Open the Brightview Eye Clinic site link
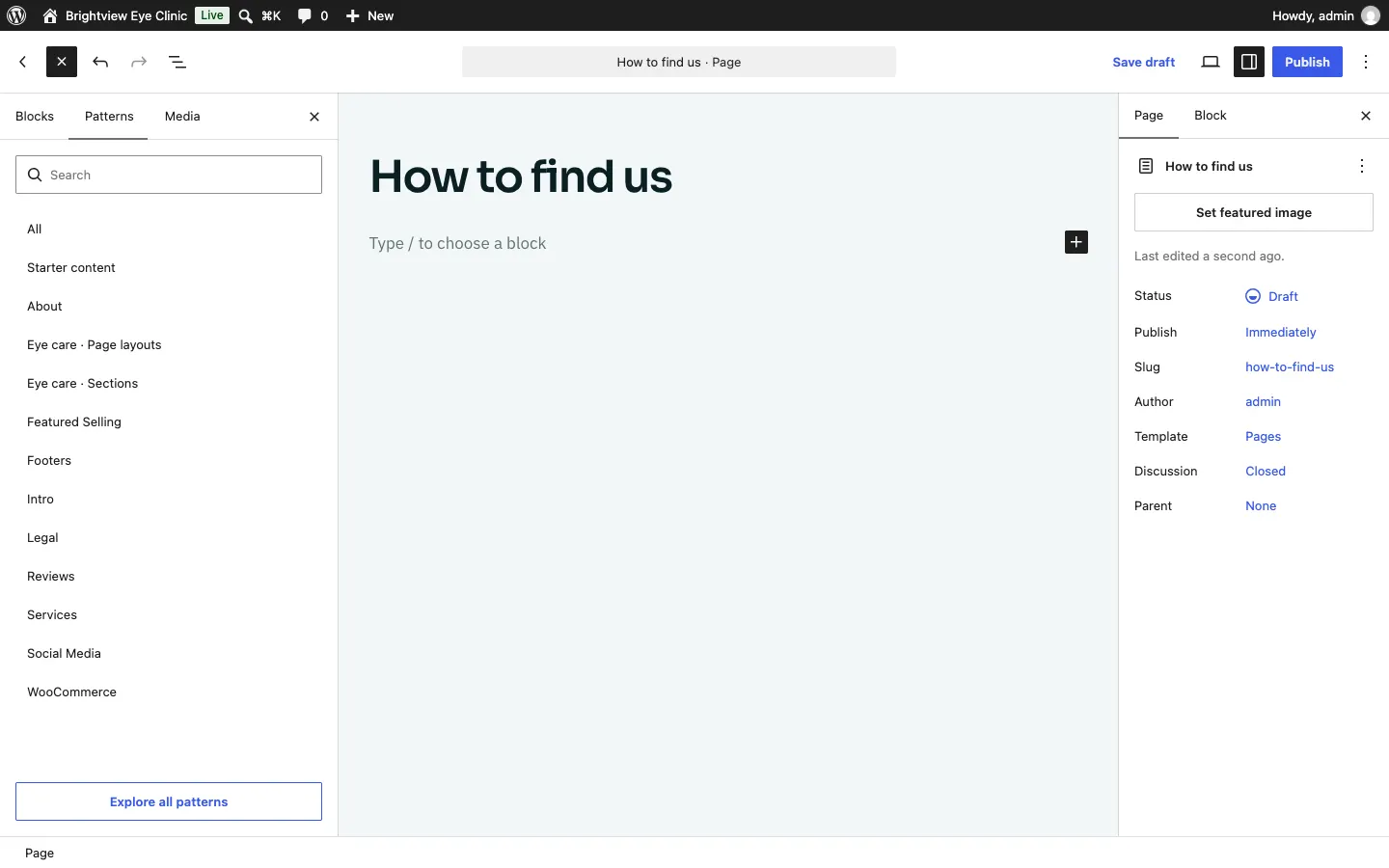Viewport: 1389px width, 868px height. 115,15
